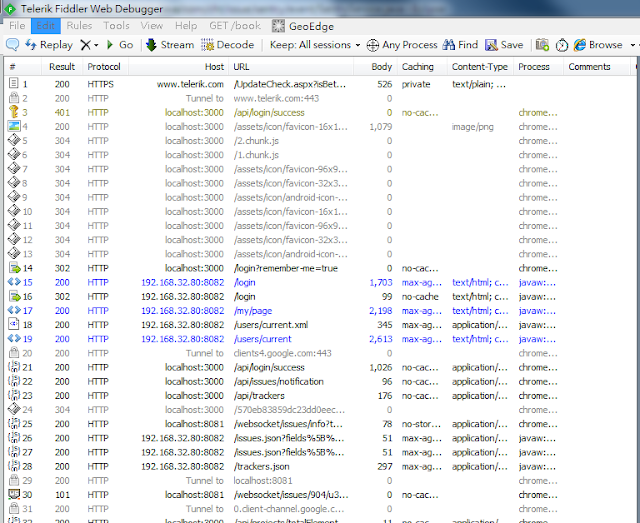
Task: Click the Replay toolbar button
Action: pos(49,45)
